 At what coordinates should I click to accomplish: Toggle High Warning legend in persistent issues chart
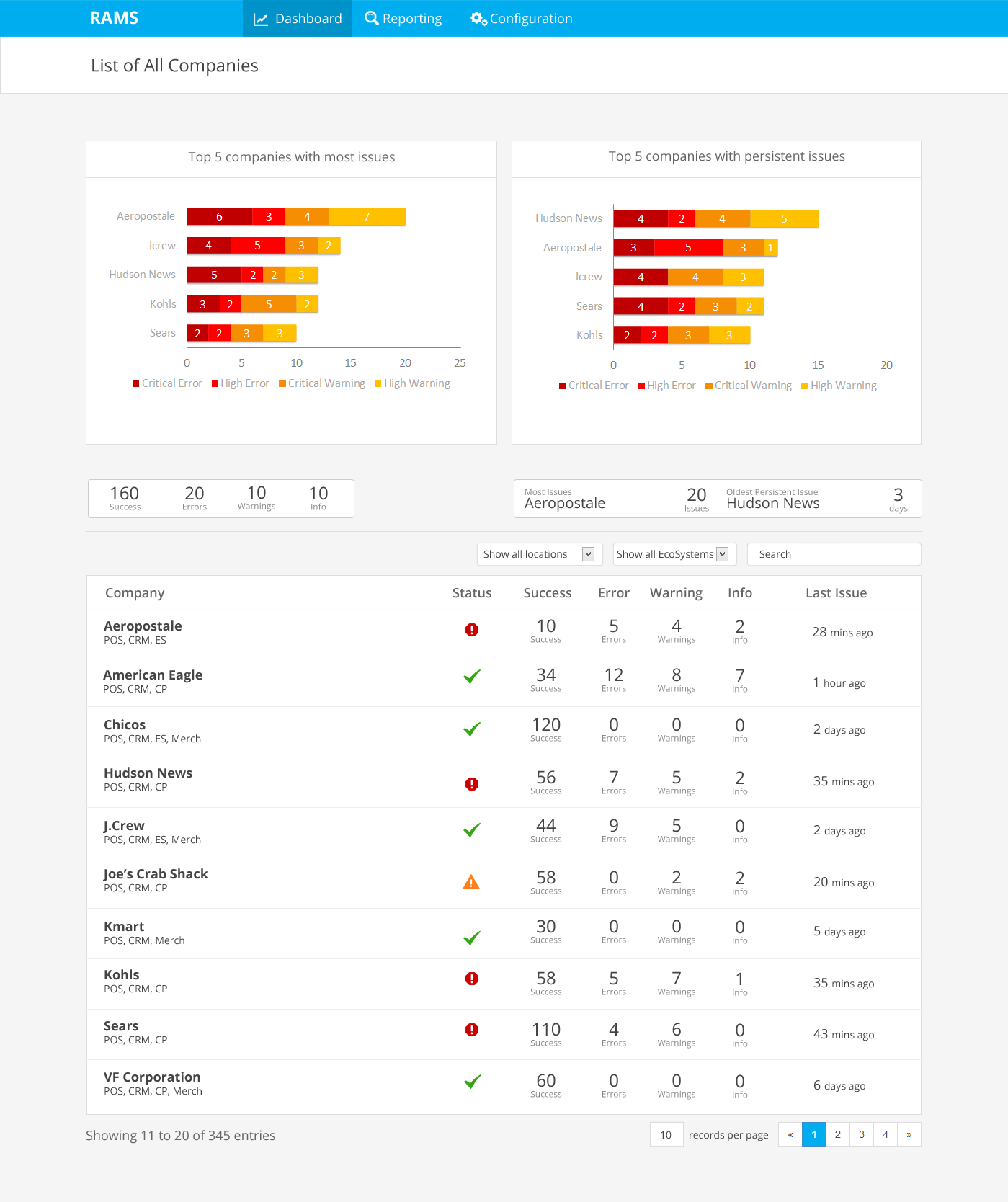click(x=839, y=386)
